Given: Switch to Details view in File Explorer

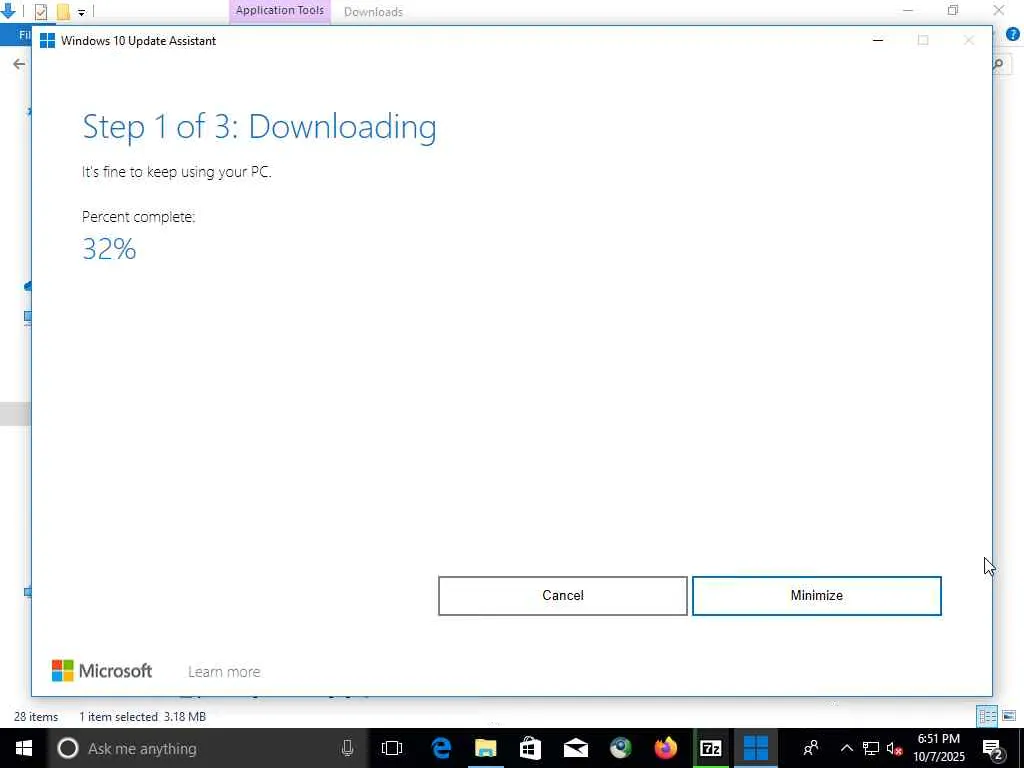Looking at the screenshot, I should pyautogui.click(x=987, y=716).
